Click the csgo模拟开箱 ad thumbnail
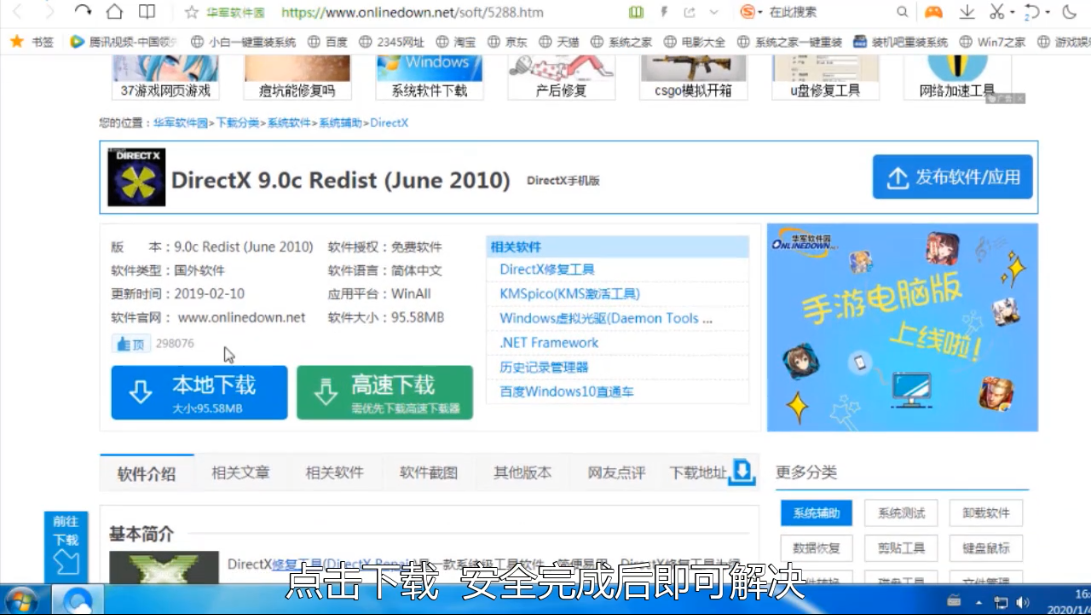1091x615 pixels. [693, 78]
